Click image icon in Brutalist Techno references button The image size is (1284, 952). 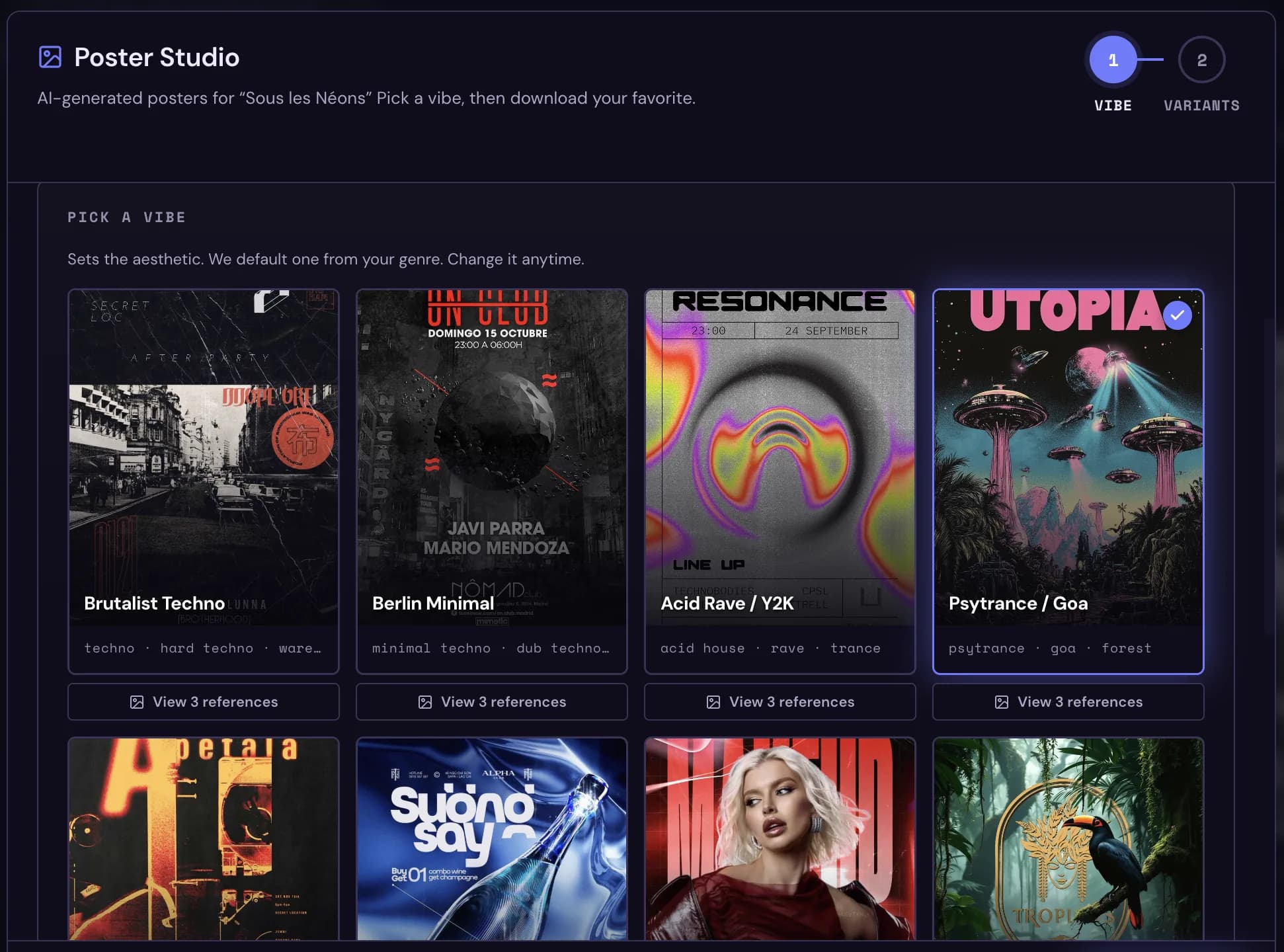tap(137, 702)
